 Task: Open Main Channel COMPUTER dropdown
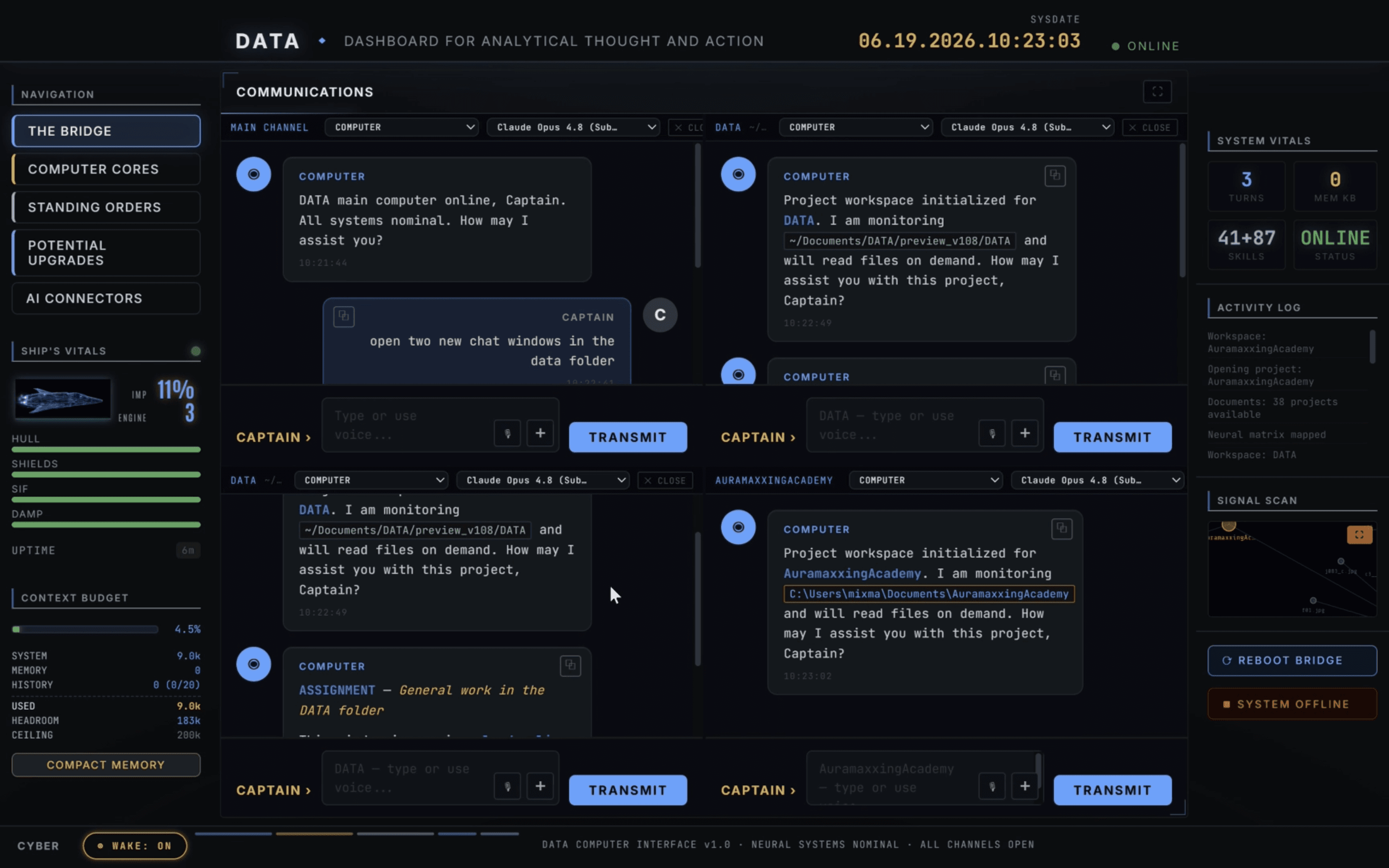click(402, 127)
